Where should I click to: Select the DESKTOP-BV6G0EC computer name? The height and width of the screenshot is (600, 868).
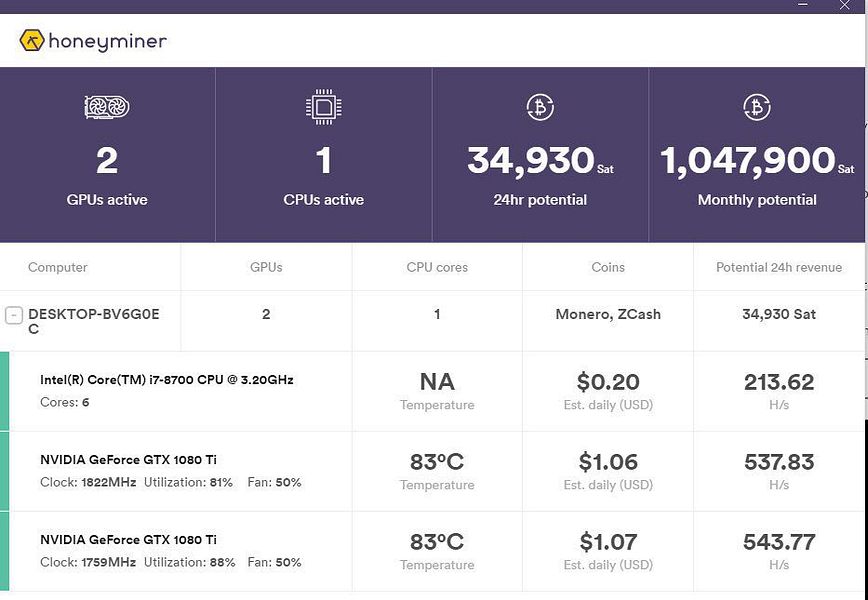[94, 321]
